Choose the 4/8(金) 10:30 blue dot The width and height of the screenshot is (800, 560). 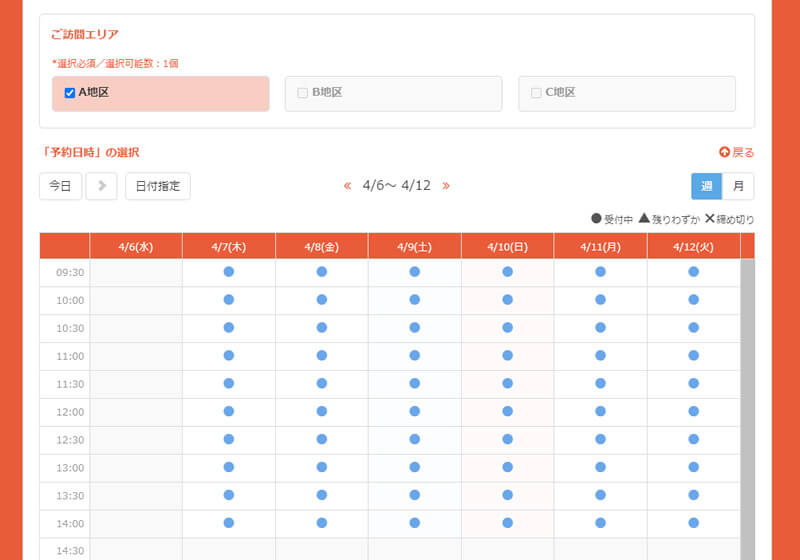(x=321, y=328)
